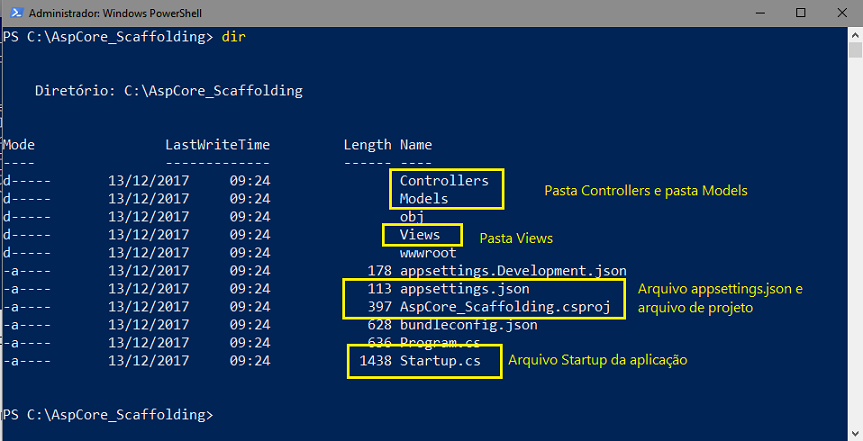Click the PowerShell icon in title bar
The height and width of the screenshot is (441, 863).
click(16, 13)
